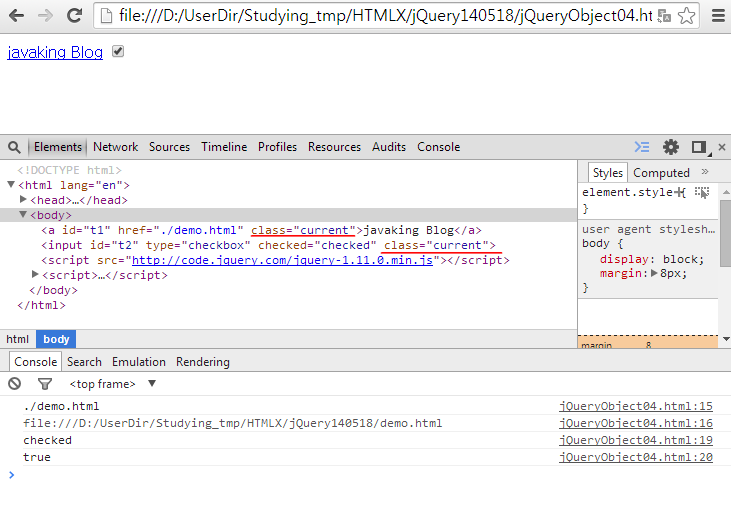Select the Computed sidebar tab
Image resolution: width=731 pixels, height=510 pixels.
pyautogui.click(x=661, y=173)
